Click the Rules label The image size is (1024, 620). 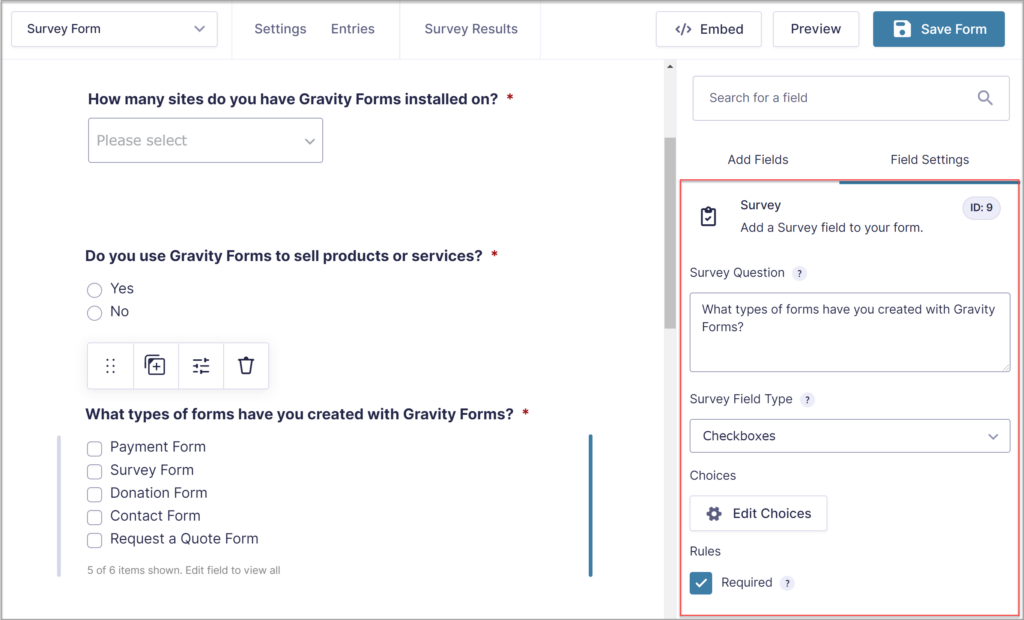click(x=705, y=551)
